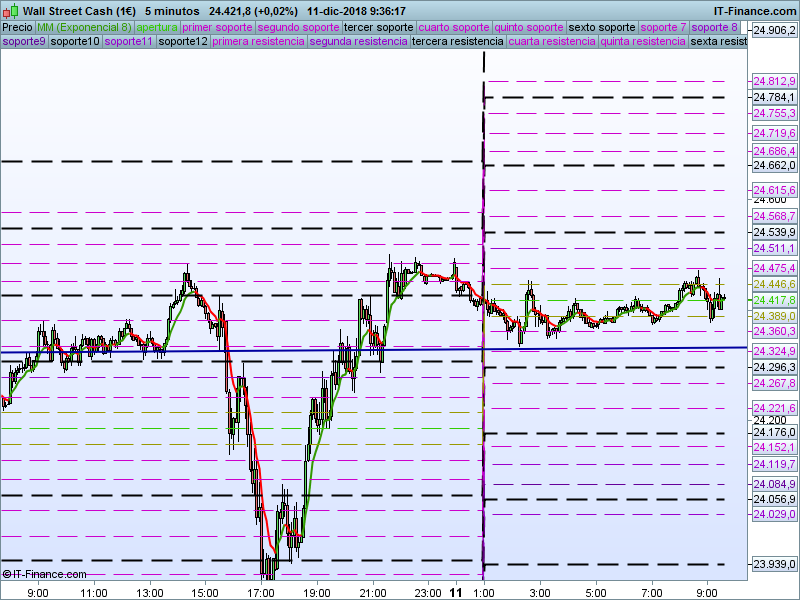Click the 24.906,2 price label
The image size is (800, 600).
774,31
